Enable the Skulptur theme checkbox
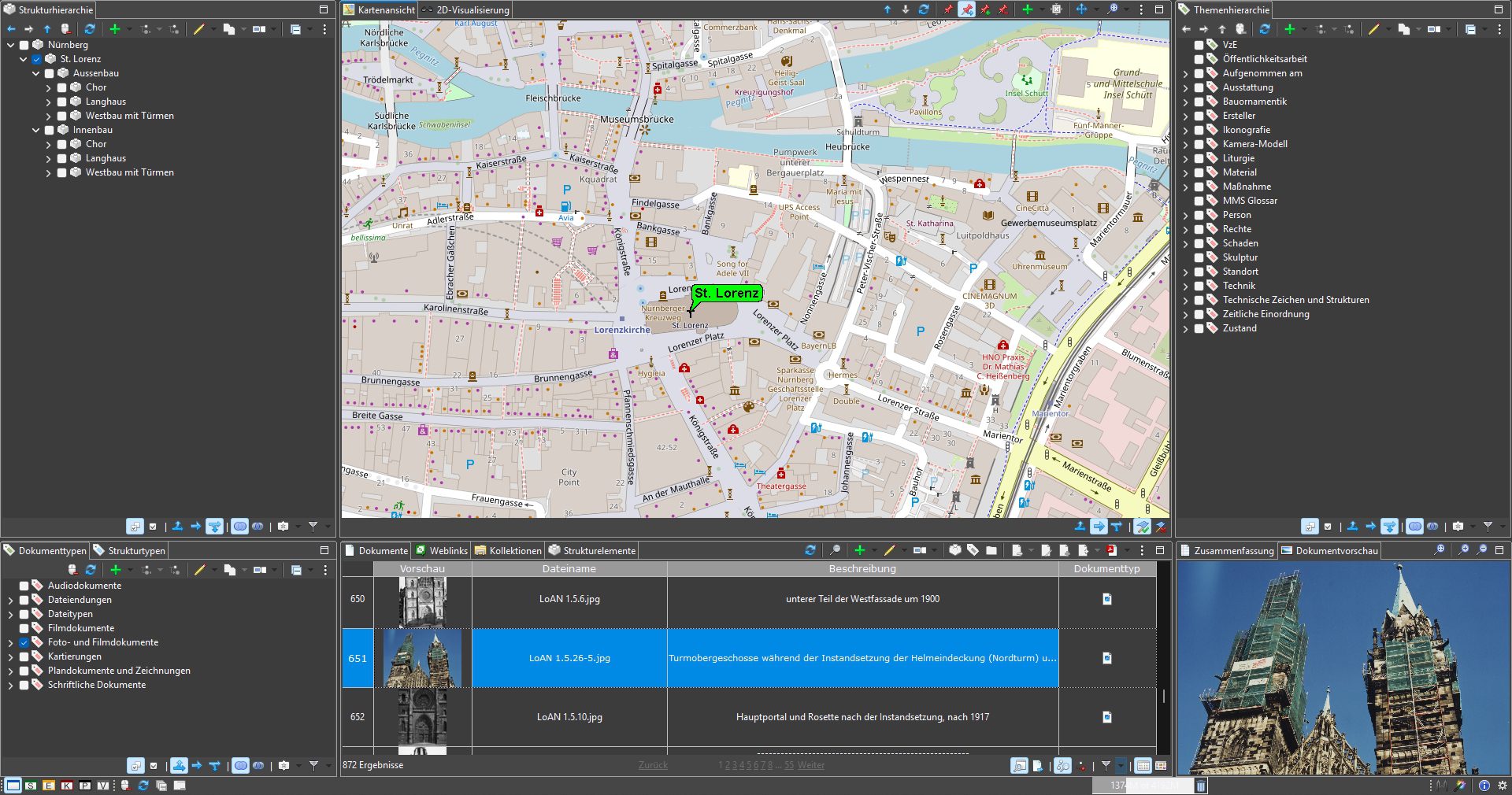Viewport: 1512px width, 795px height. pos(1199,257)
